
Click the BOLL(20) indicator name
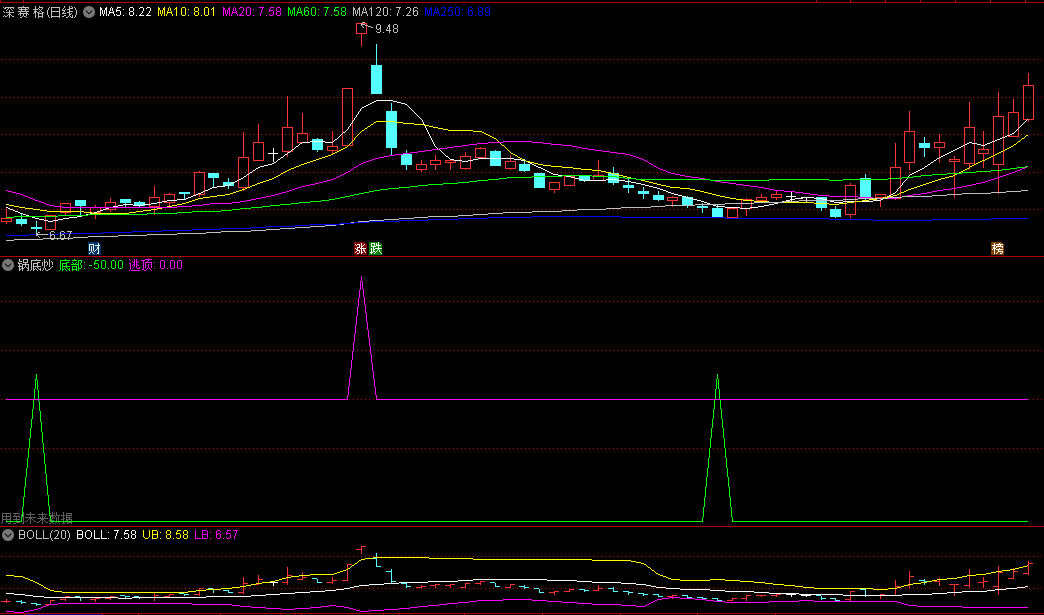click(x=44, y=535)
